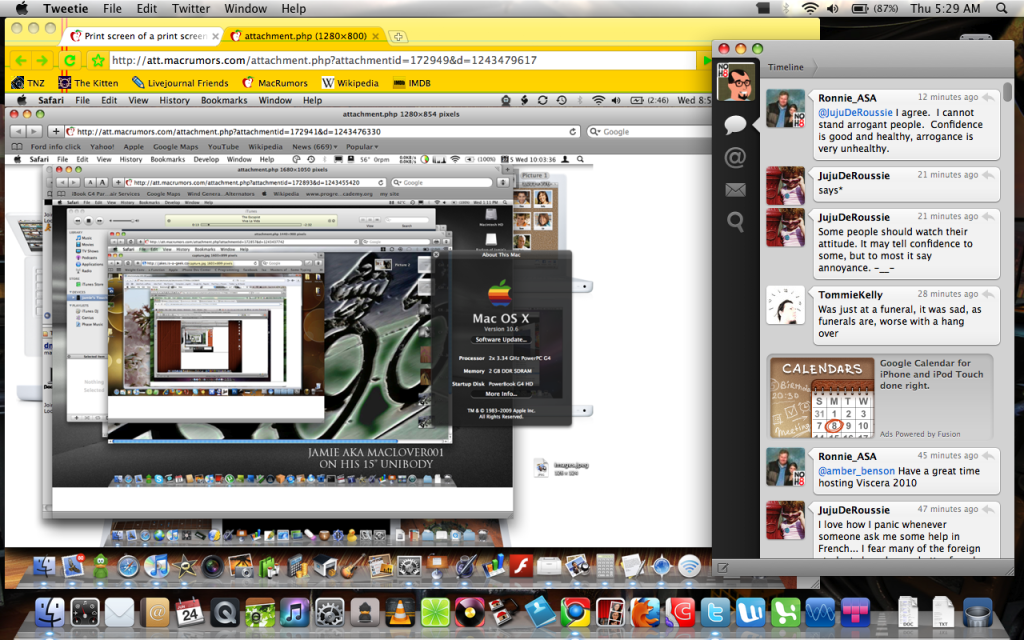Open the Window menu
The image size is (1024, 640).
point(246,8)
